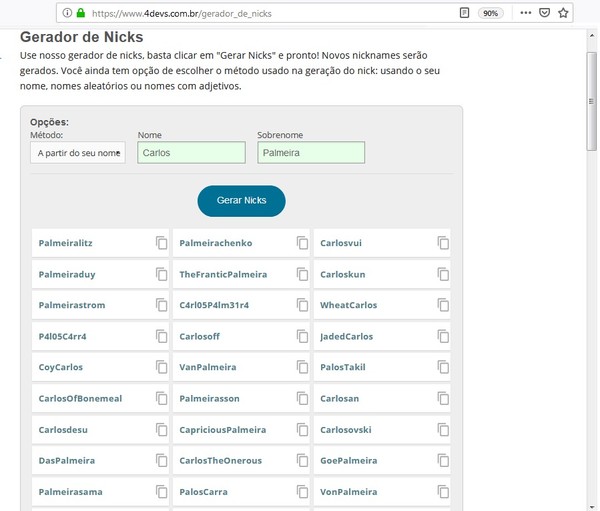The image size is (600, 511).
Task: Focus the Nome input field
Action: point(191,153)
